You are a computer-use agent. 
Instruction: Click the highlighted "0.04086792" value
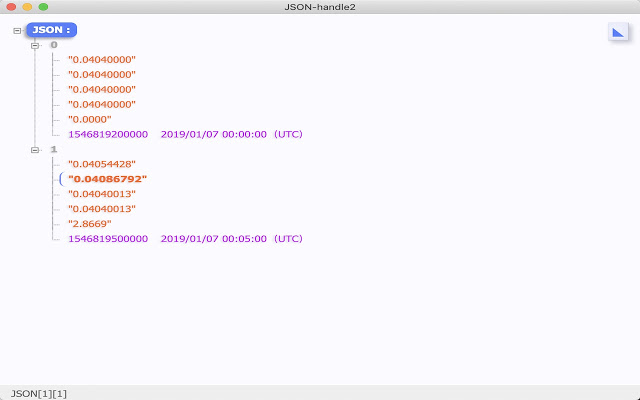pos(107,179)
